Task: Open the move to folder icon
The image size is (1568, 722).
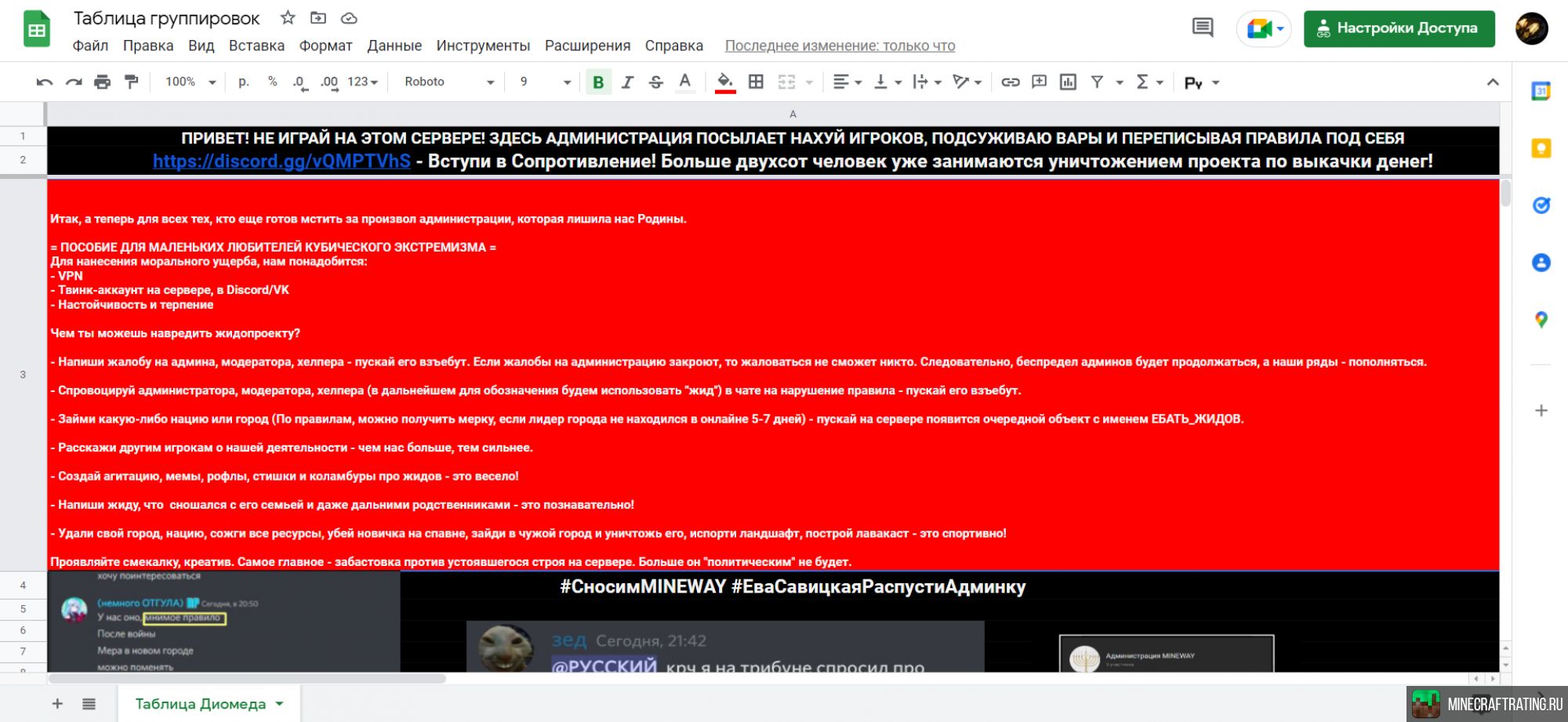Action: 318,17
